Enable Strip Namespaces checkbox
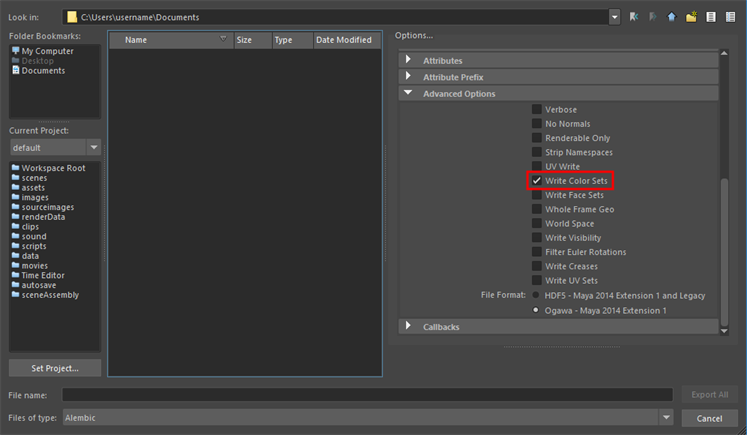 click(536, 152)
